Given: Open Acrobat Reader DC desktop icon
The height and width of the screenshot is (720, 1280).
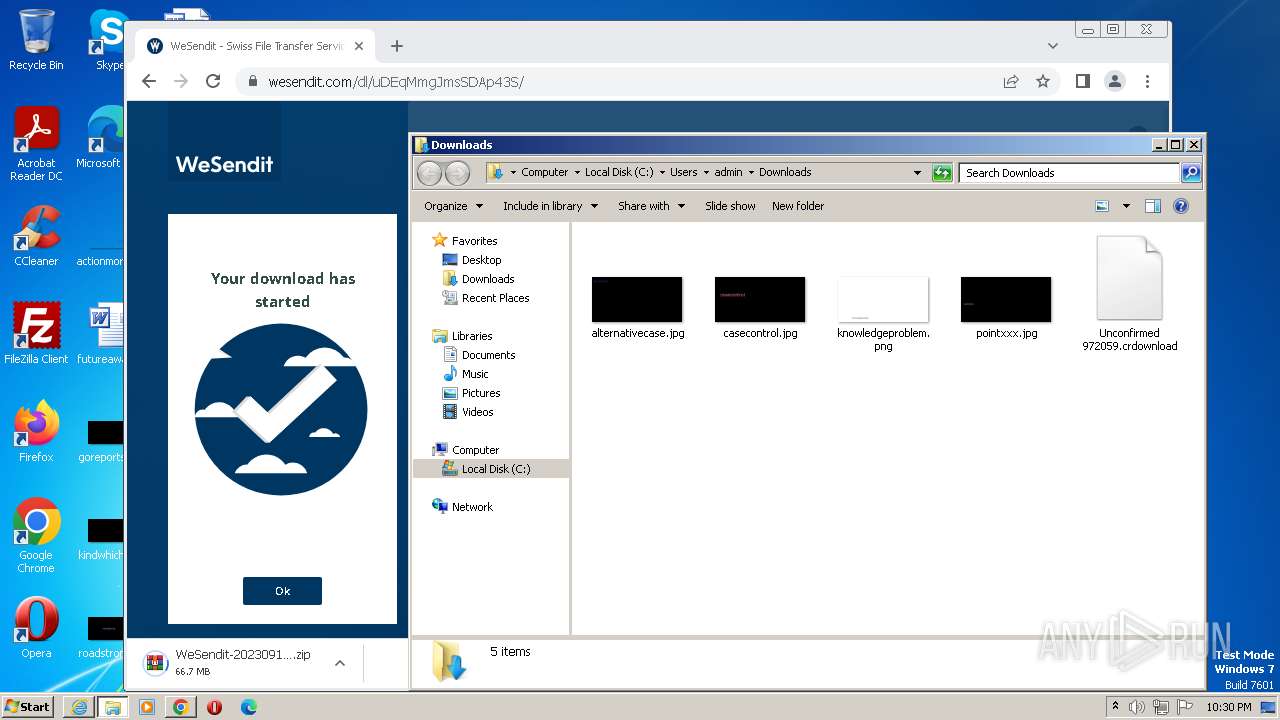Looking at the screenshot, I should [36, 144].
